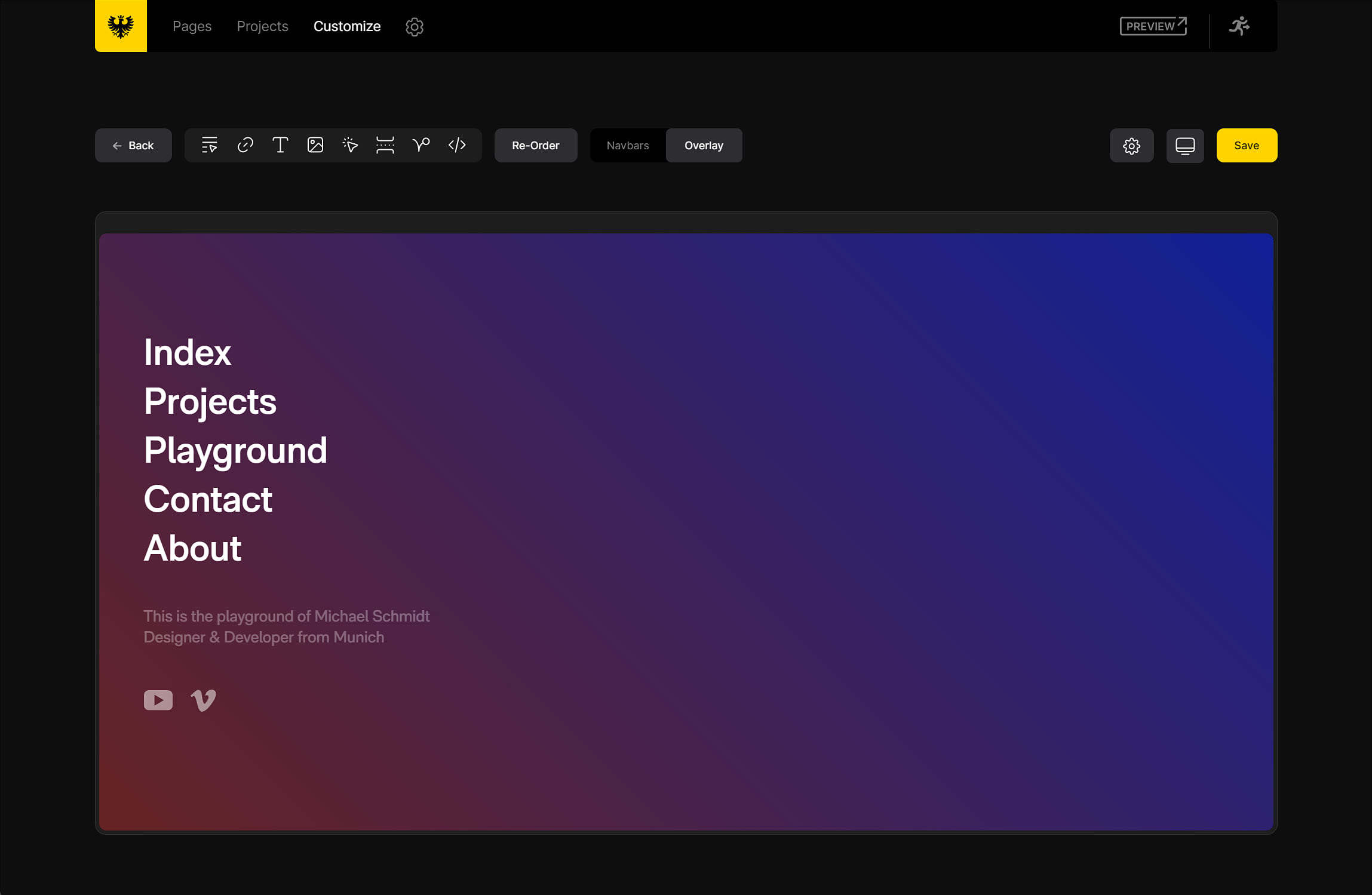Click the branching social icon tool
The height and width of the screenshot is (895, 1372).
(x=421, y=145)
